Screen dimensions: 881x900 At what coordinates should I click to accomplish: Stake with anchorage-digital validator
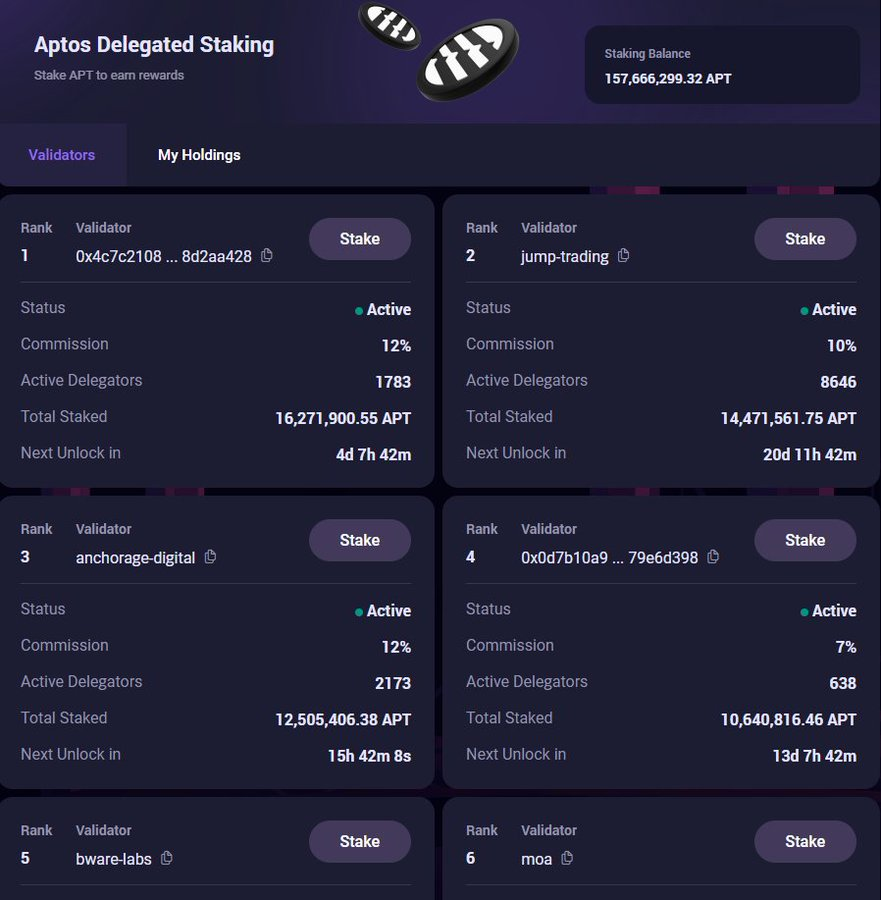pos(360,540)
